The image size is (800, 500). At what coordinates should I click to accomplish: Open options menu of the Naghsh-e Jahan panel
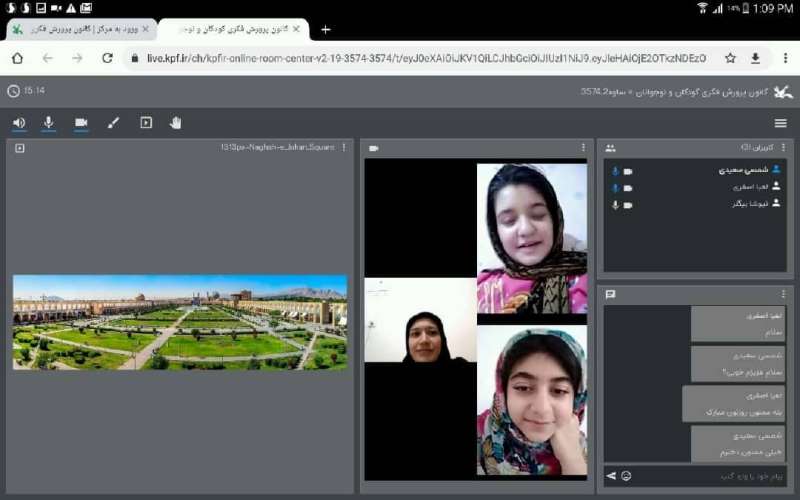point(344,148)
